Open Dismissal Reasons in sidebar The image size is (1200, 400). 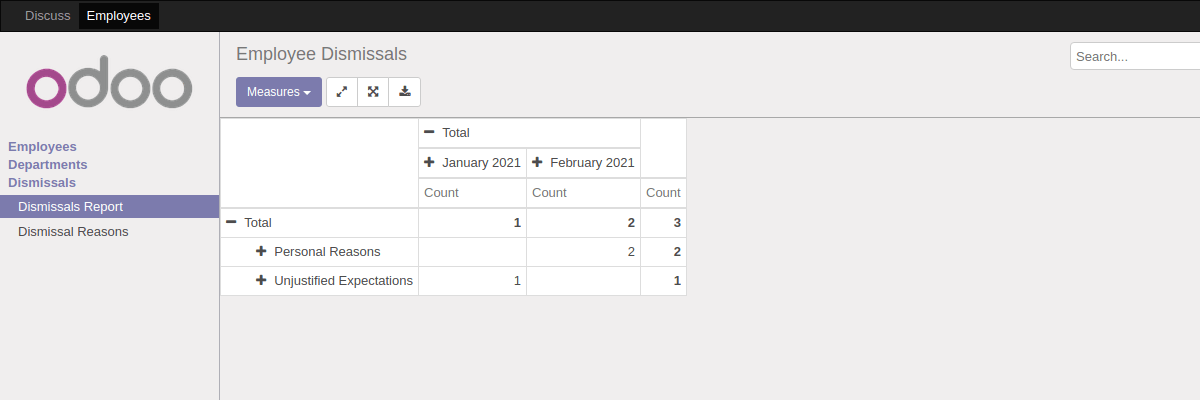click(73, 232)
